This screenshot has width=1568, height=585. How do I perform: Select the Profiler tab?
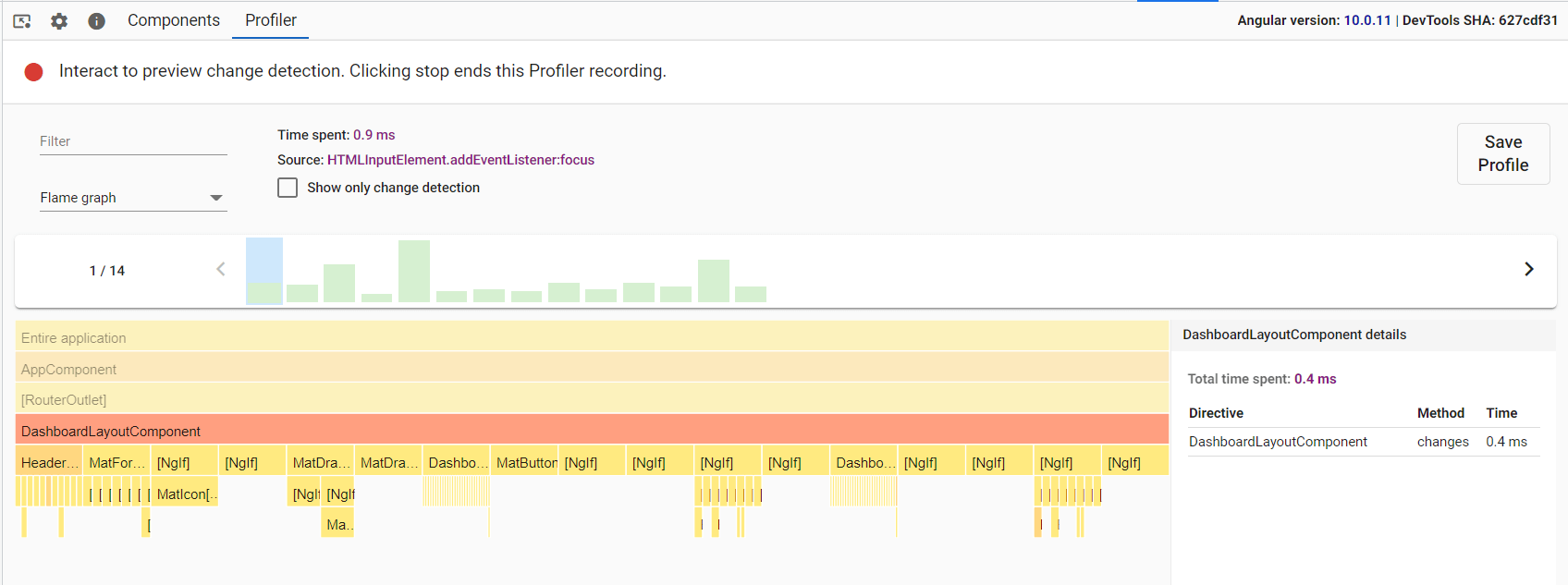point(271,20)
